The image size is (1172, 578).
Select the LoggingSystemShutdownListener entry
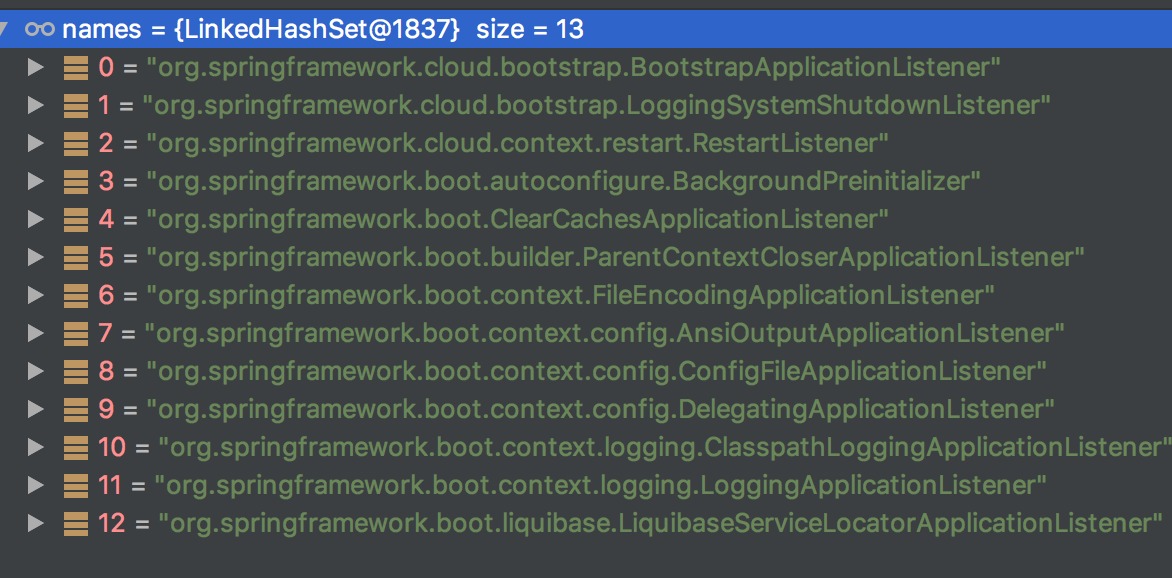pos(596,106)
